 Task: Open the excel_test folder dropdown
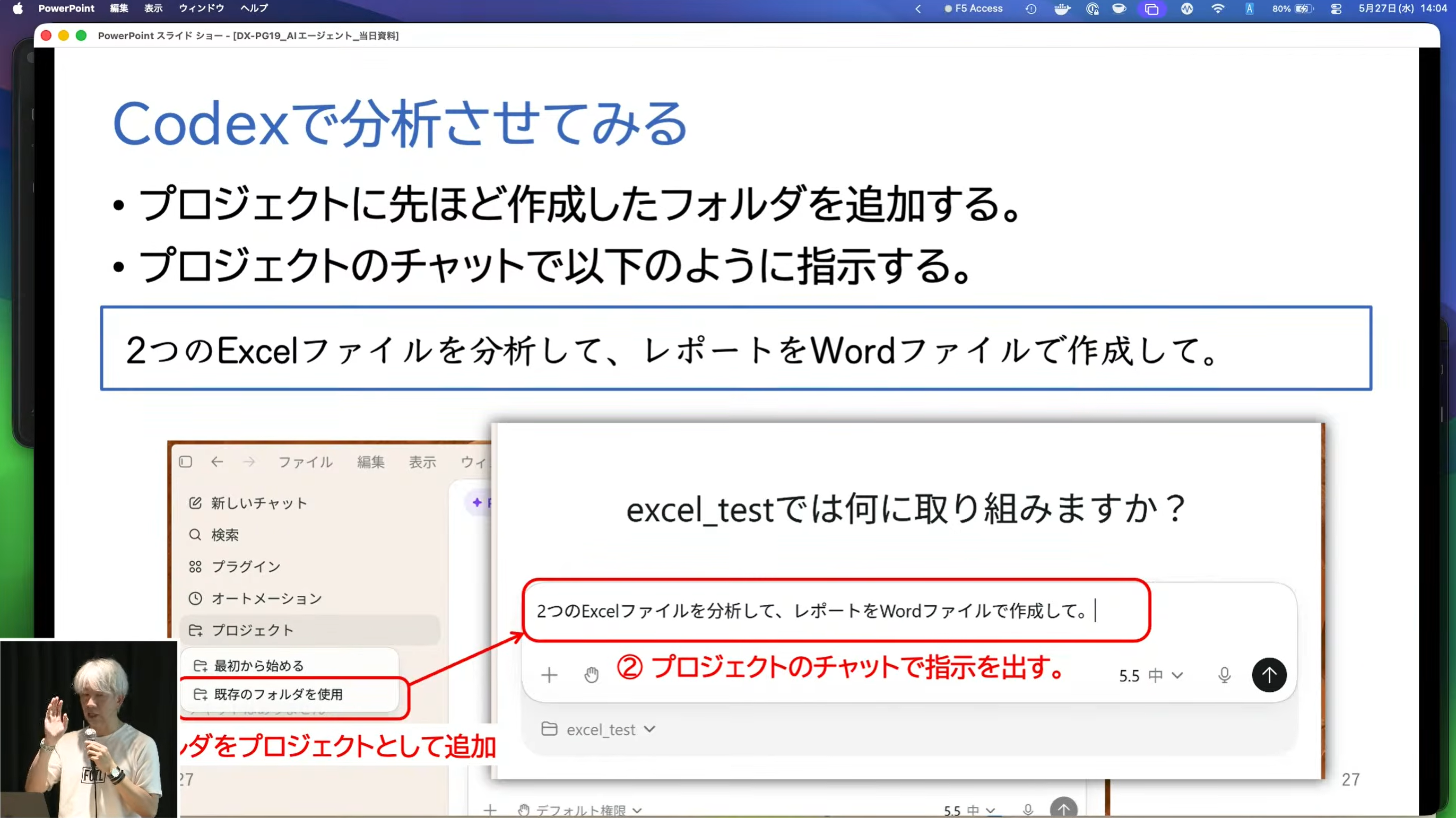(610, 729)
